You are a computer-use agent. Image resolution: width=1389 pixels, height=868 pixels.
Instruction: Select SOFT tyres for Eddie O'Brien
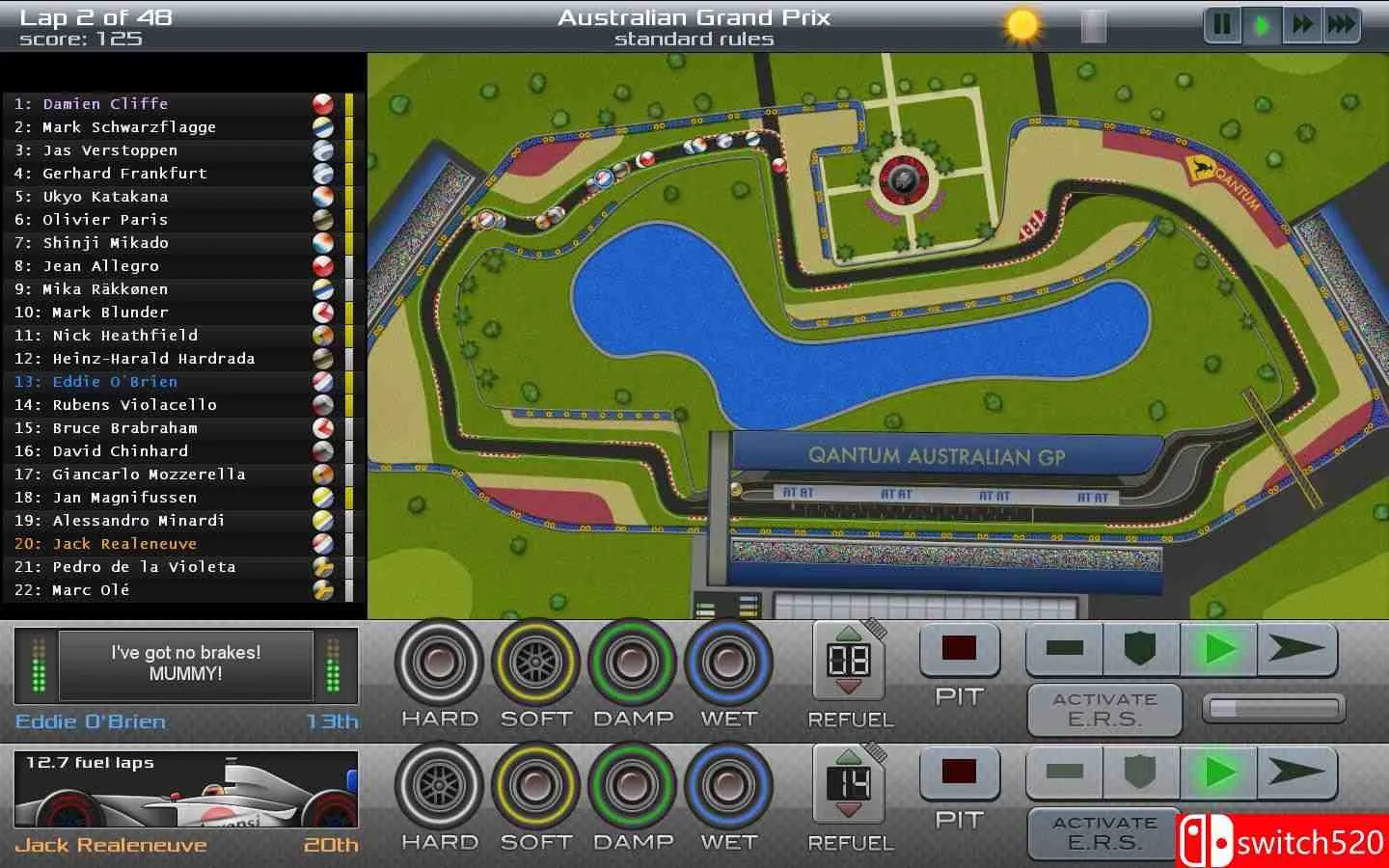[x=535, y=663]
